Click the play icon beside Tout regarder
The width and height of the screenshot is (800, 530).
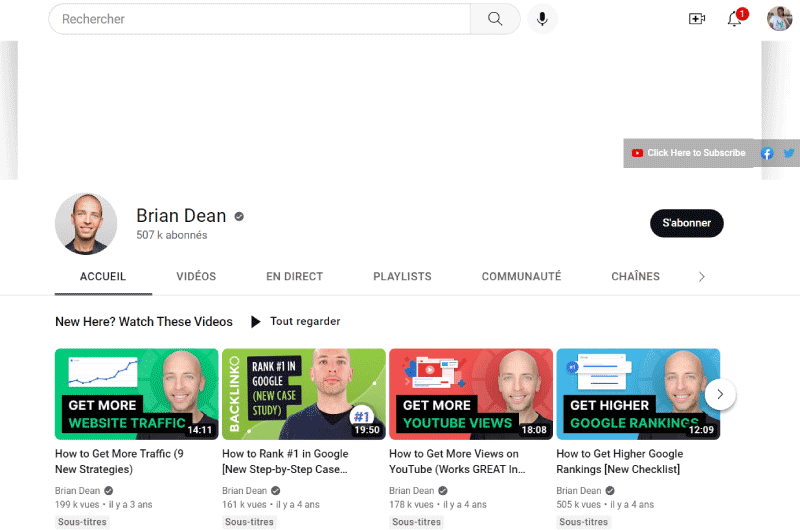tap(256, 322)
